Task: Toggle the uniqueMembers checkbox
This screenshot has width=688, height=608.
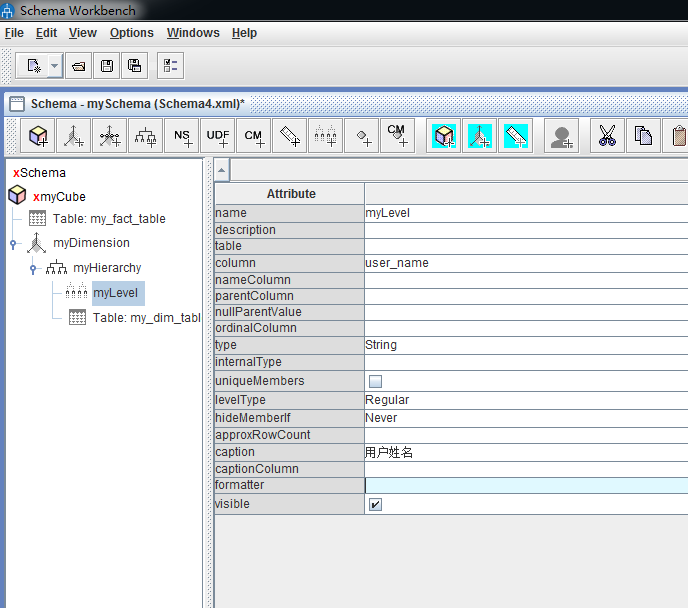Action: point(375,381)
